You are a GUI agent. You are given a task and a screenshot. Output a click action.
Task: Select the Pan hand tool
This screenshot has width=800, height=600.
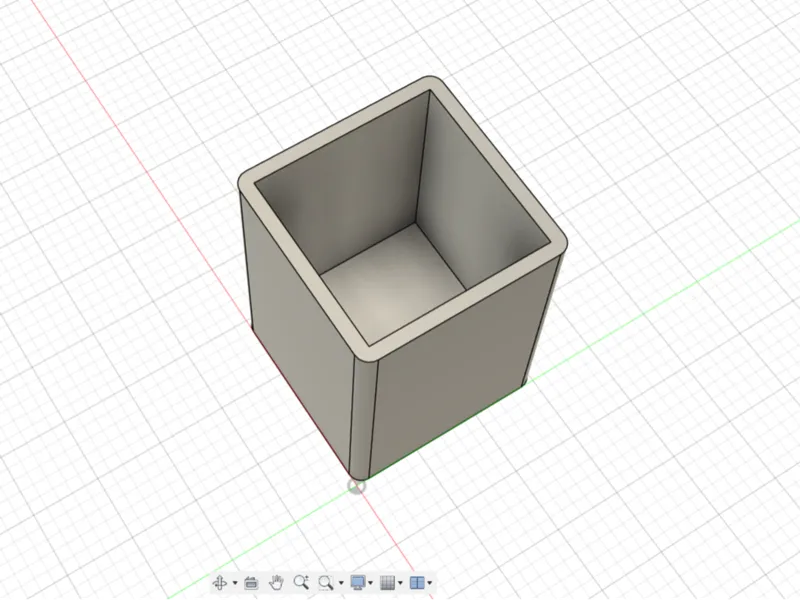tap(277, 583)
